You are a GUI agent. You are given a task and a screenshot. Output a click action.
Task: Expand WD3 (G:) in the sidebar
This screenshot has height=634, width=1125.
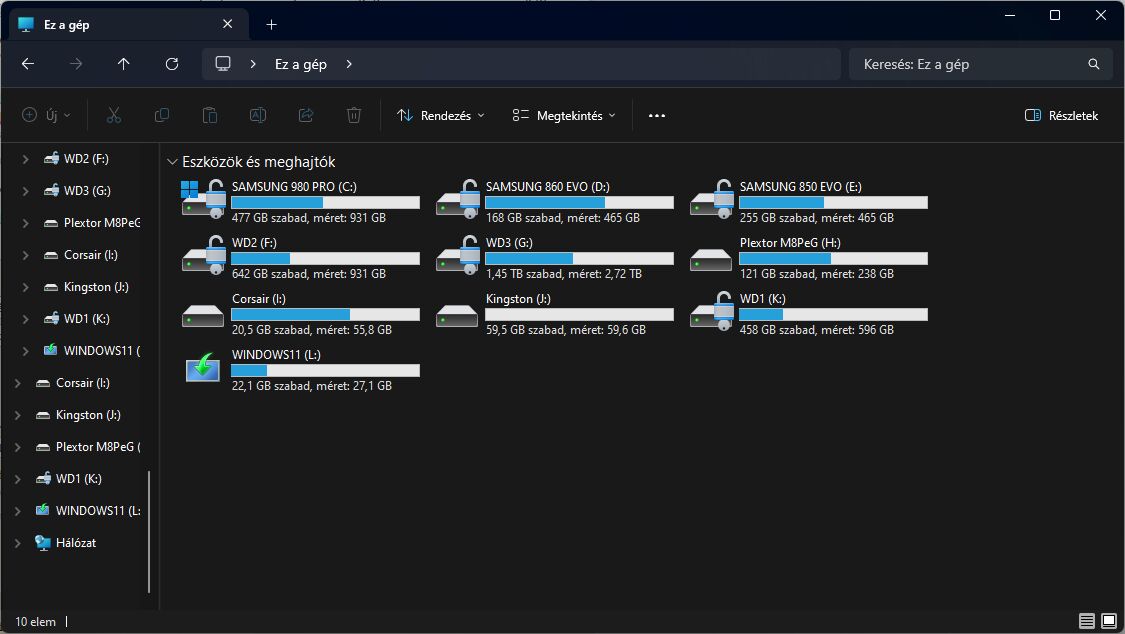[25, 191]
